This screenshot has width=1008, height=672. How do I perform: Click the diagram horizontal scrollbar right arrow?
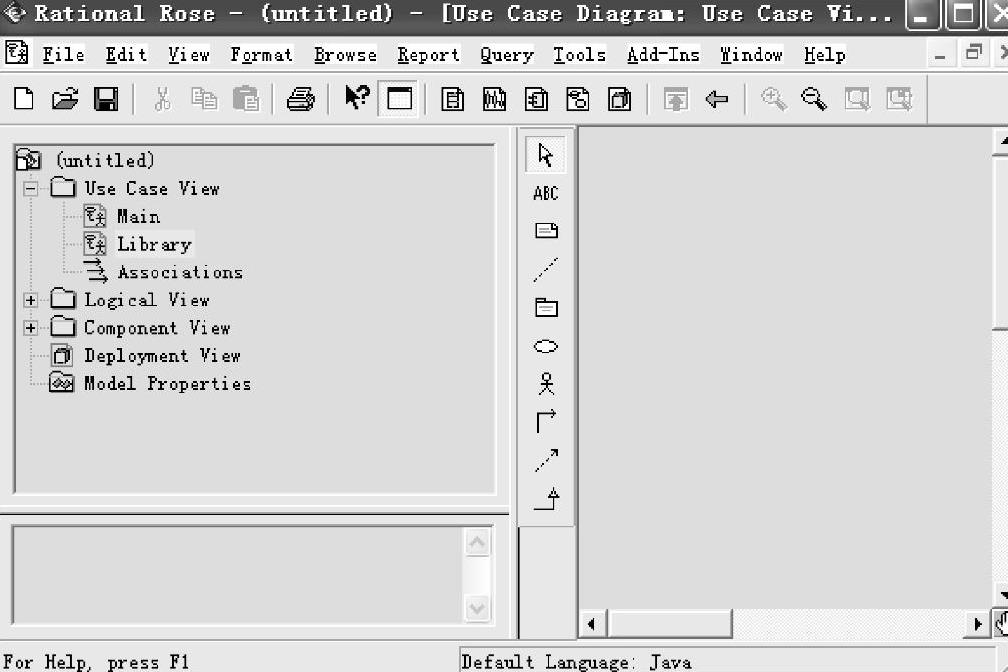(x=978, y=624)
